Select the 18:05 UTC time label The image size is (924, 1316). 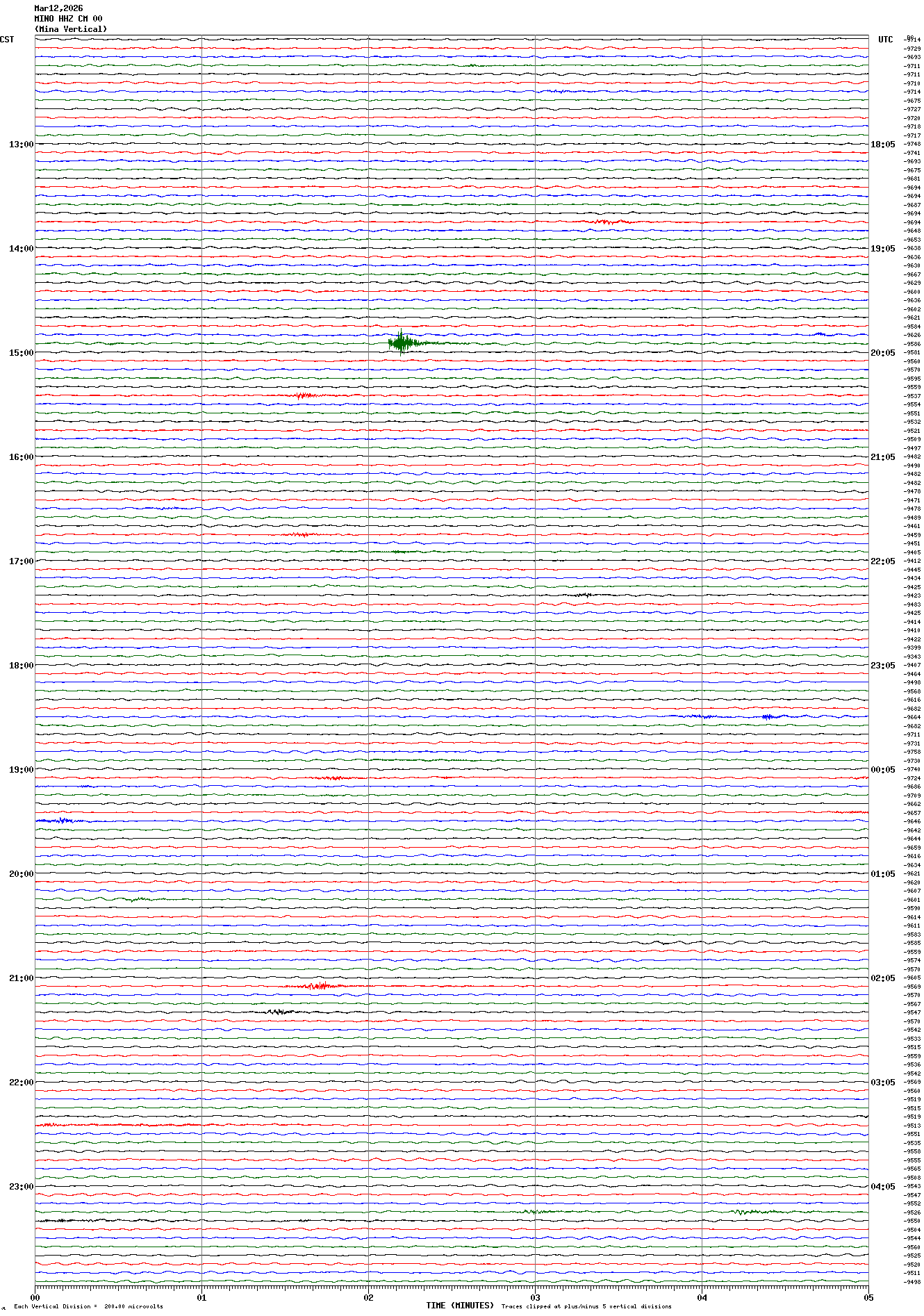[882, 145]
